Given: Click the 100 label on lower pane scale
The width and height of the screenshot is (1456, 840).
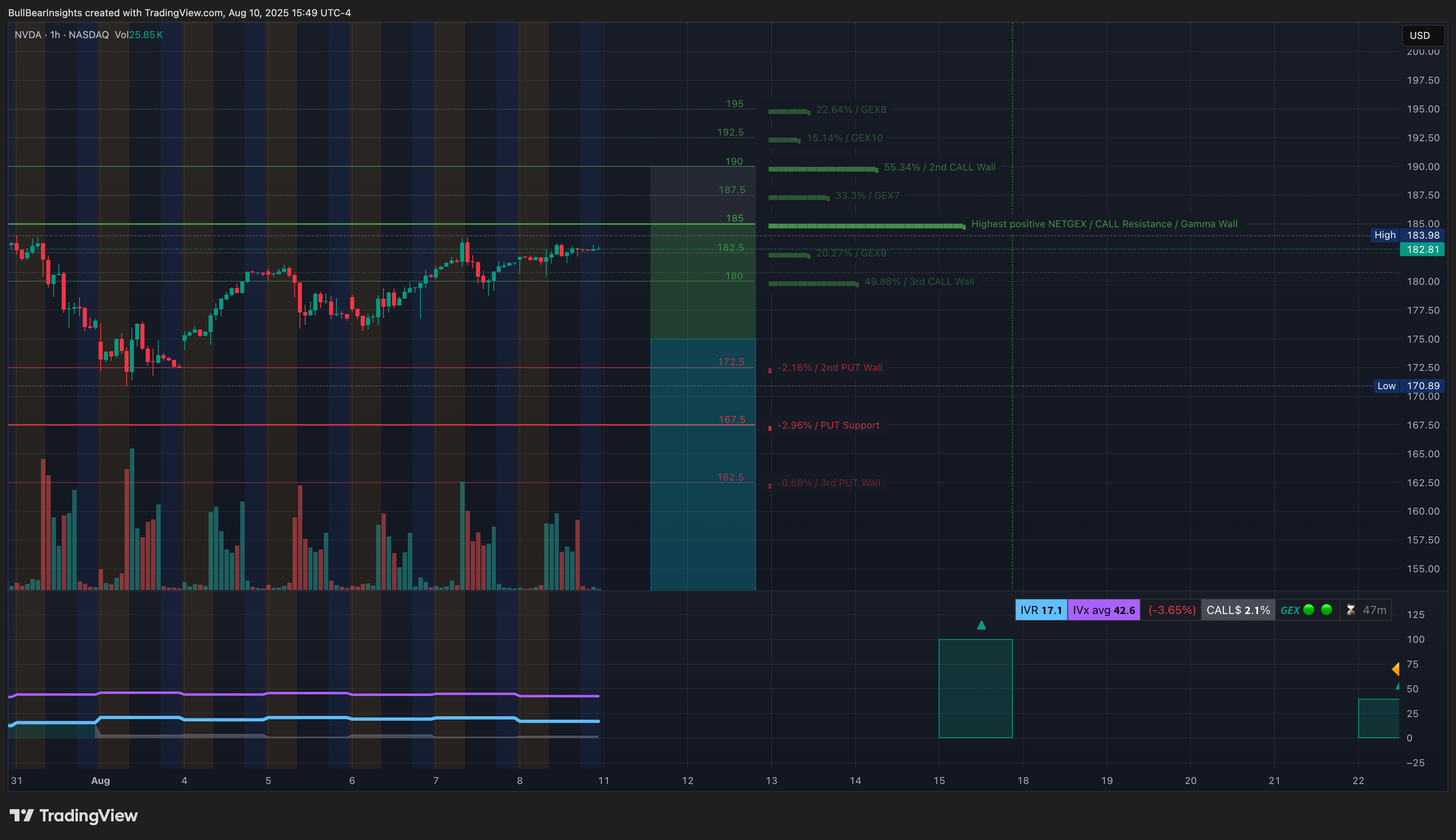Looking at the screenshot, I should point(1415,639).
